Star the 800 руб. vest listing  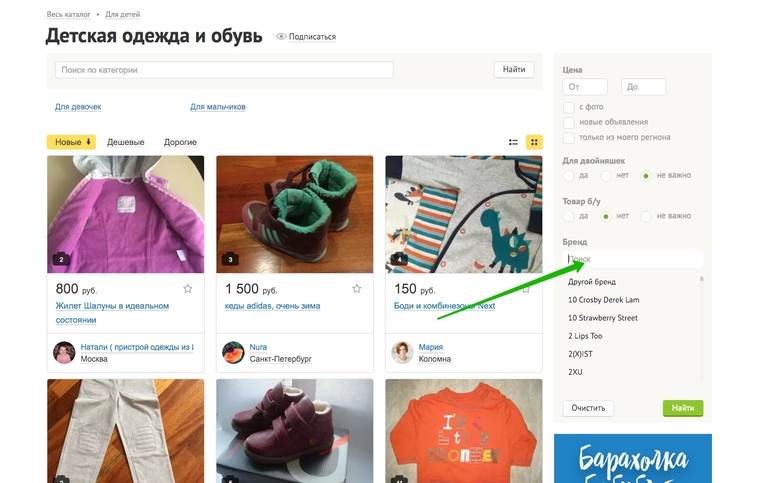187,288
